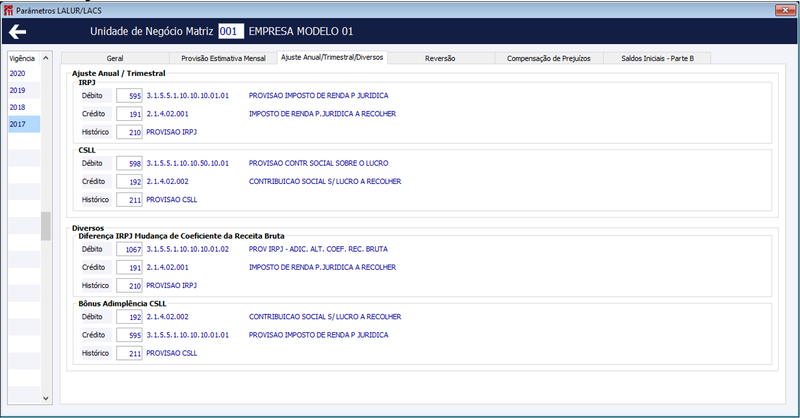The image size is (800, 418).
Task: Click IRPJ Histórico field 210
Action: [x=129, y=132]
